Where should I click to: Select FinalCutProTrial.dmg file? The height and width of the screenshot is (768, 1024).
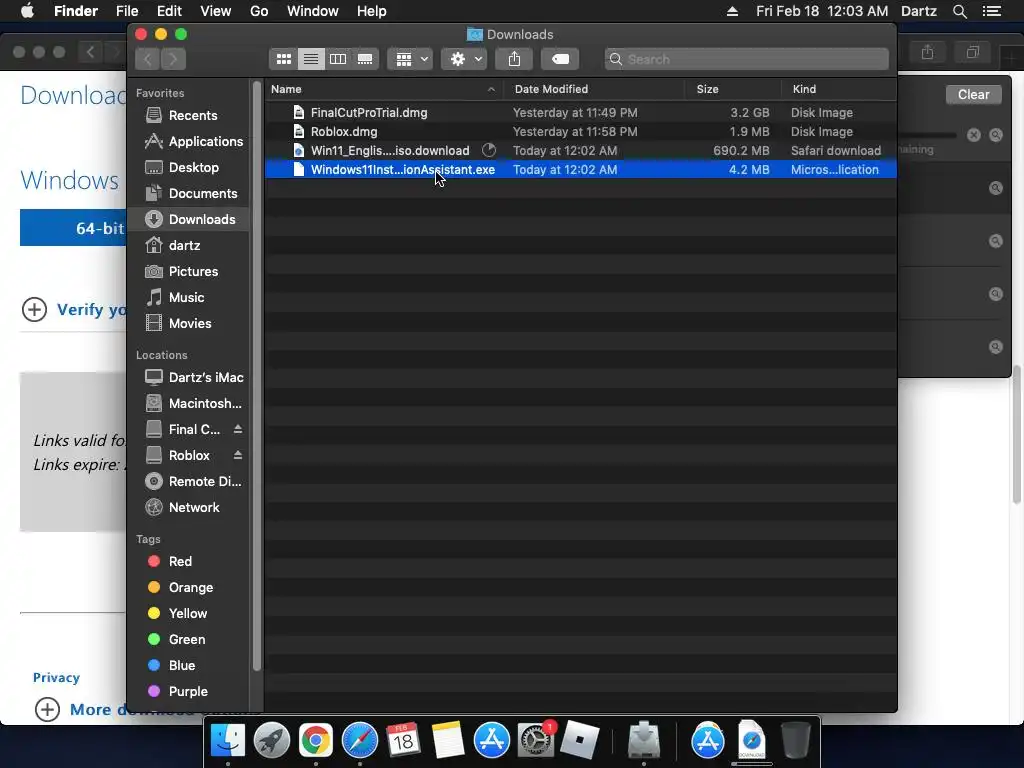pos(581,113)
